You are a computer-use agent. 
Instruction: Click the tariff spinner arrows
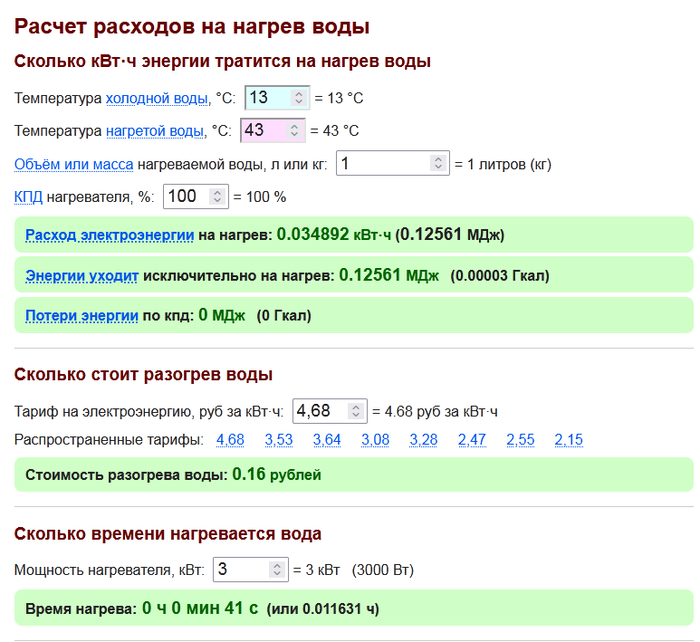click(x=356, y=411)
